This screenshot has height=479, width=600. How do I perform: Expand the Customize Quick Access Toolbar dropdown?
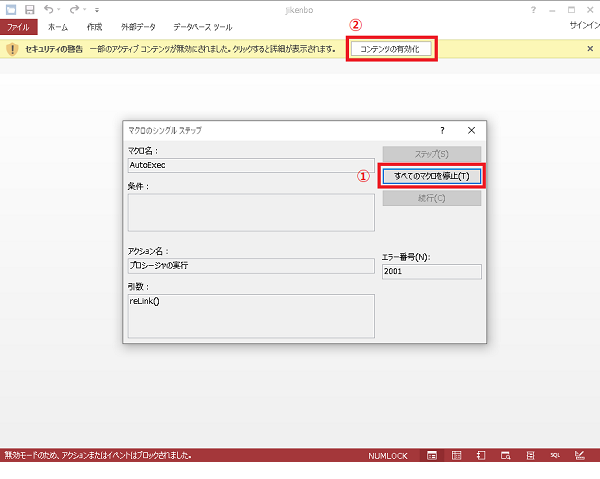97,9
